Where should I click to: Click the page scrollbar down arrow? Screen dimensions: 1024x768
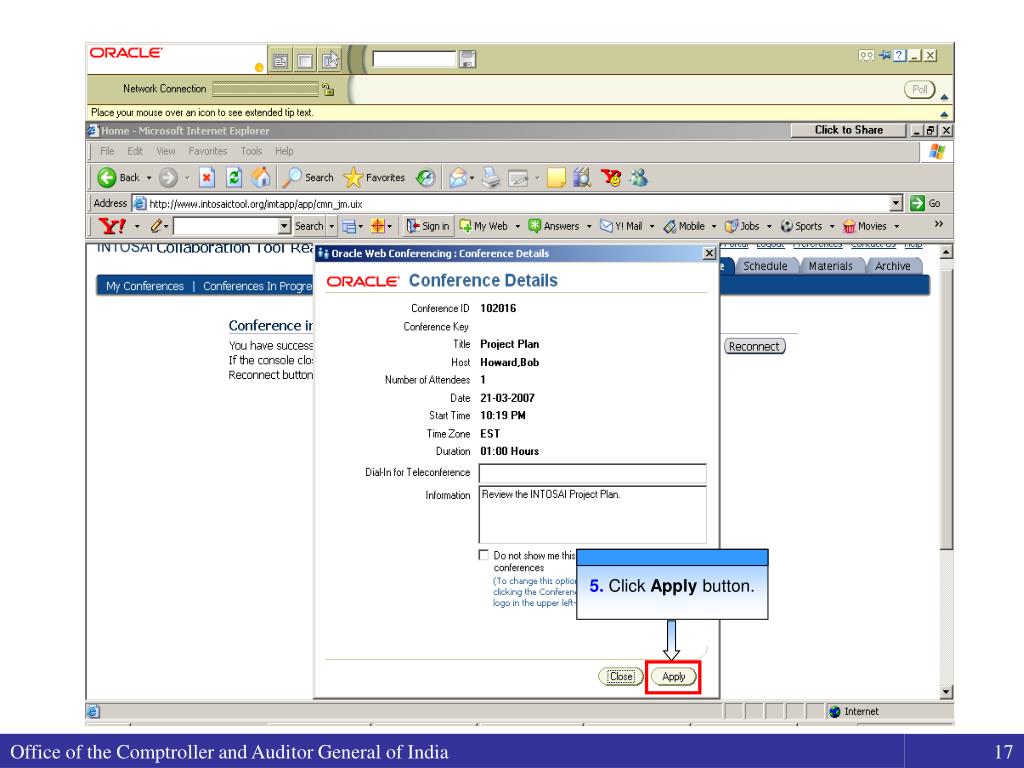click(946, 692)
